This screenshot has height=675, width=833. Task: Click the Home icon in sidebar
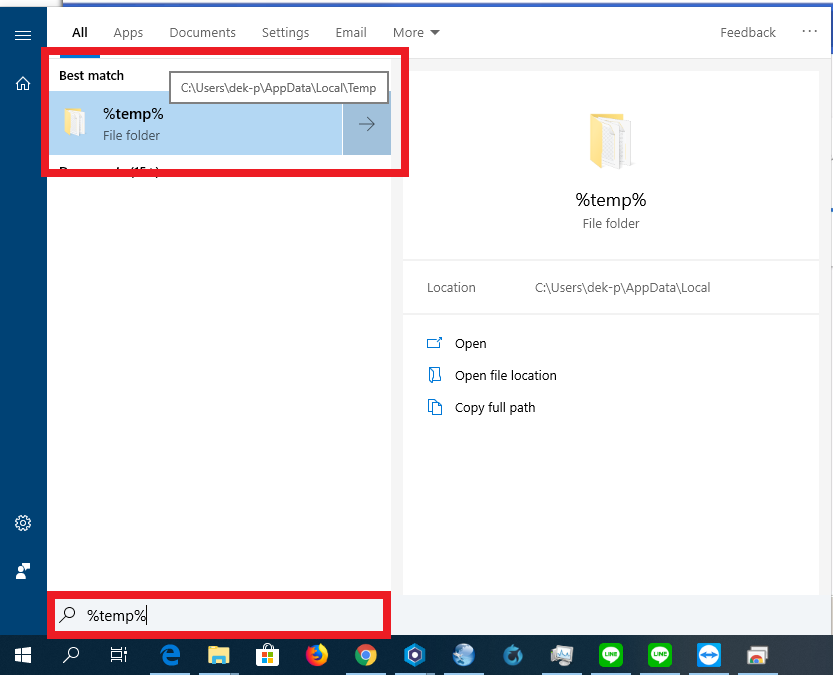pos(23,84)
